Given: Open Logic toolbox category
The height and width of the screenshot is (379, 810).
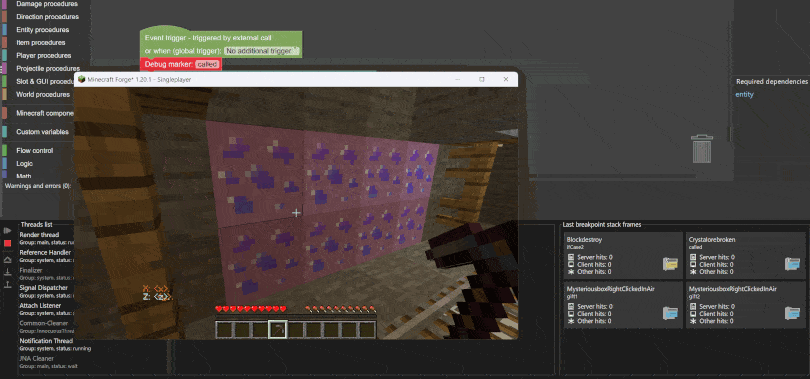Looking at the screenshot, I should click(24, 164).
